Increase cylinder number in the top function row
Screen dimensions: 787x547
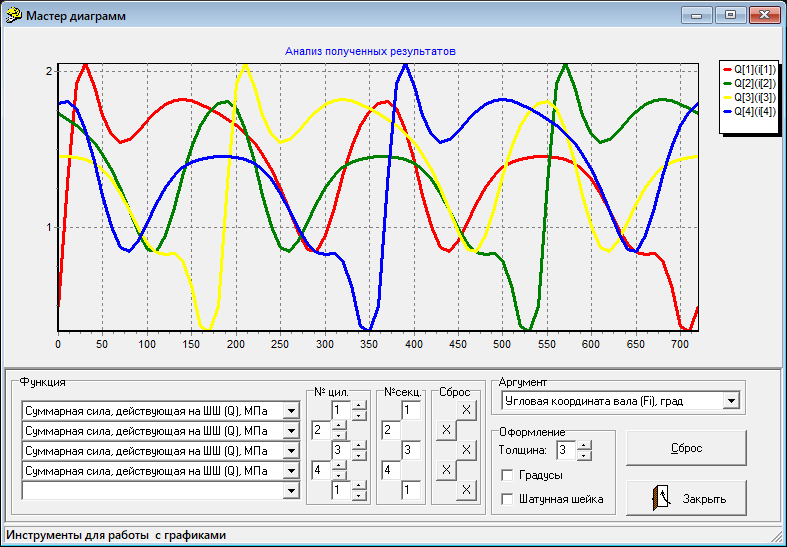pyautogui.click(x=359, y=405)
